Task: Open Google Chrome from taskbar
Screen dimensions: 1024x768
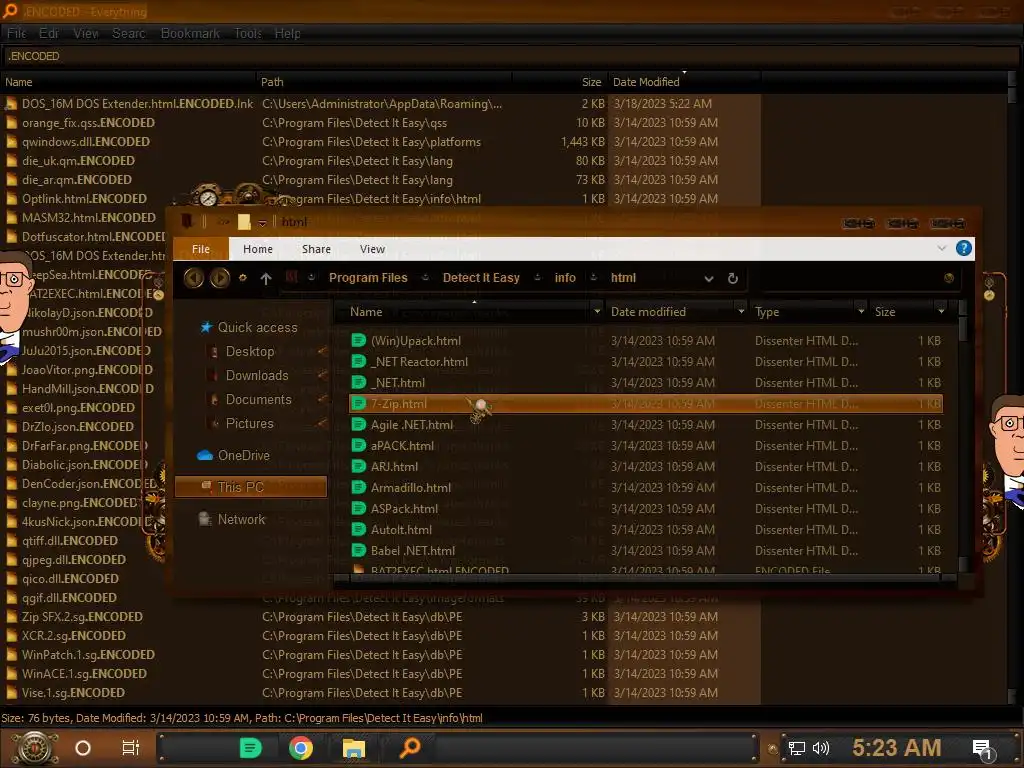Action: pos(301,748)
